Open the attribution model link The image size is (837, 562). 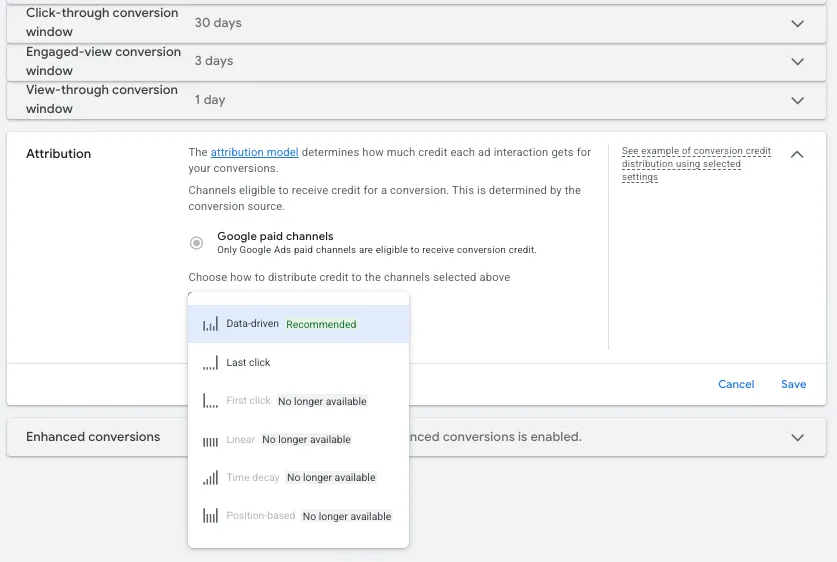pyautogui.click(x=255, y=152)
